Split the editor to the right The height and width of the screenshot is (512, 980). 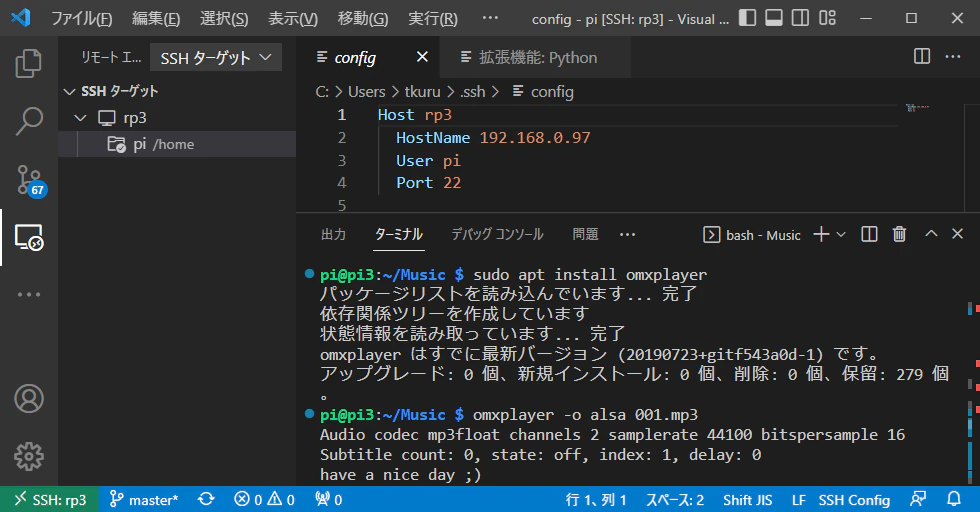click(x=922, y=56)
